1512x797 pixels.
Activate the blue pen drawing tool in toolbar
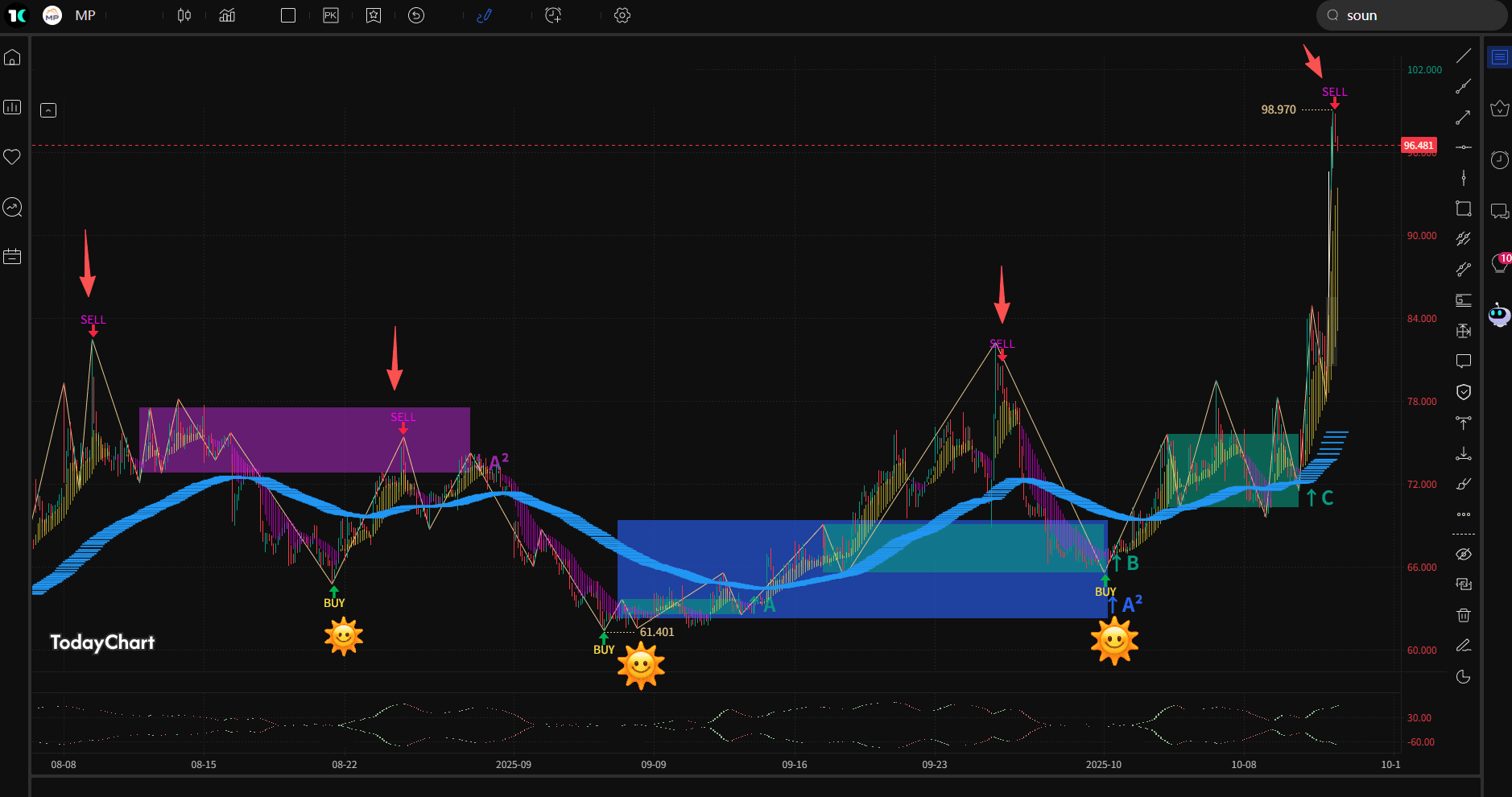point(485,15)
